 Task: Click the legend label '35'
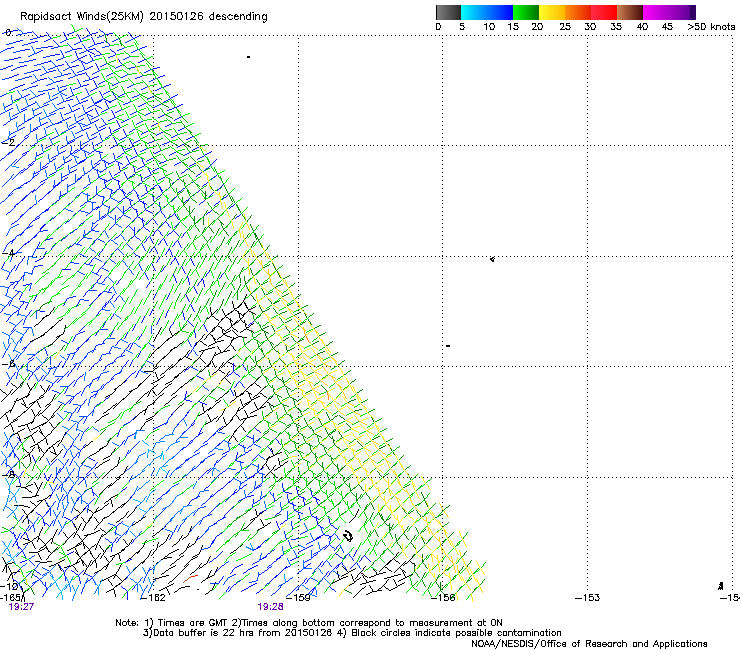point(616,27)
